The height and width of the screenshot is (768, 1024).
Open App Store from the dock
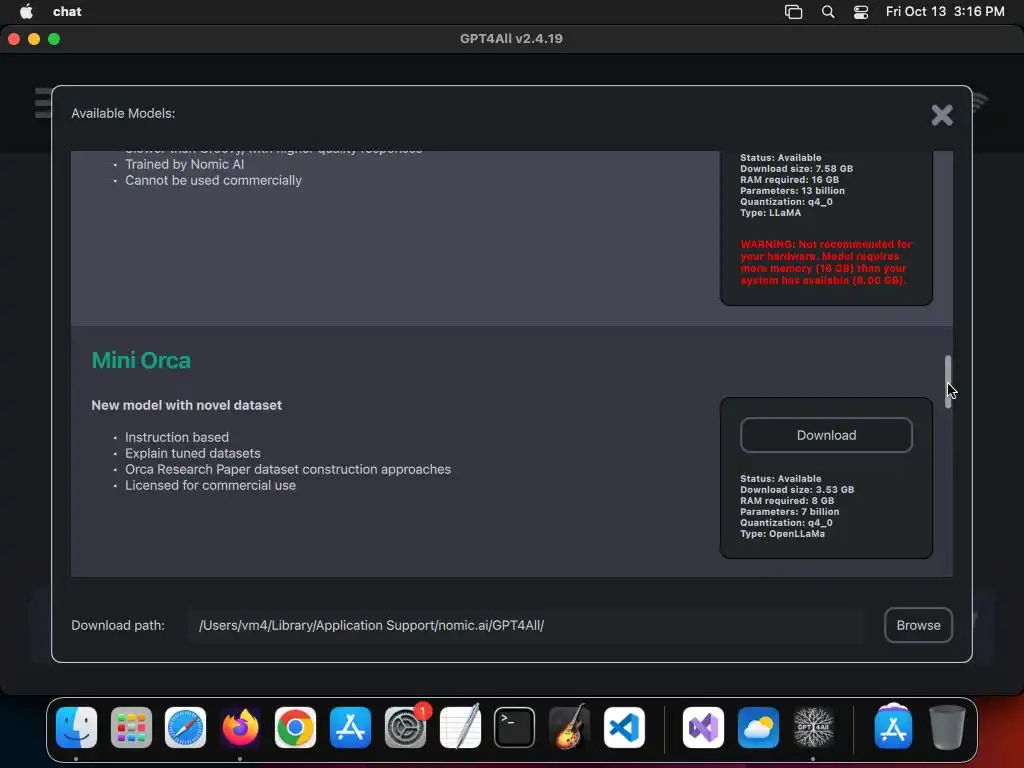(350, 727)
